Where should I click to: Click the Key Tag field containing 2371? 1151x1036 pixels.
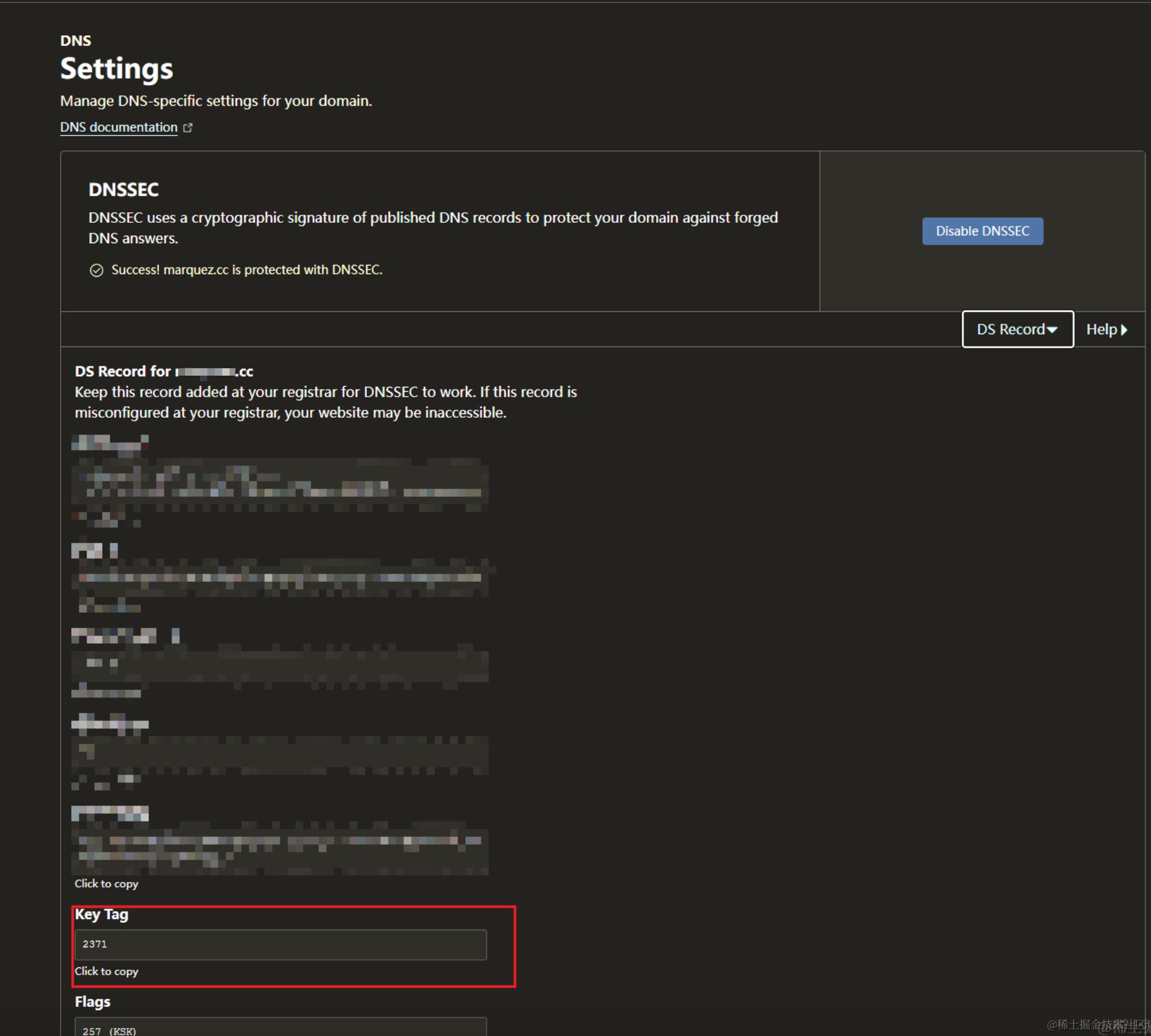pos(281,944)
